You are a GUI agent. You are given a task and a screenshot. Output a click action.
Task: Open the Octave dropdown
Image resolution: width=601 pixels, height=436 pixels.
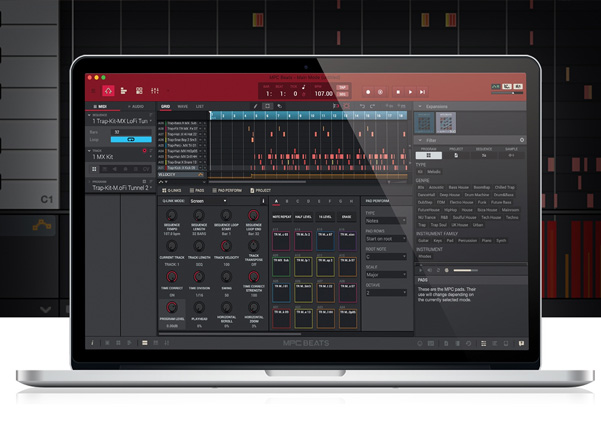tap(386, 293)
